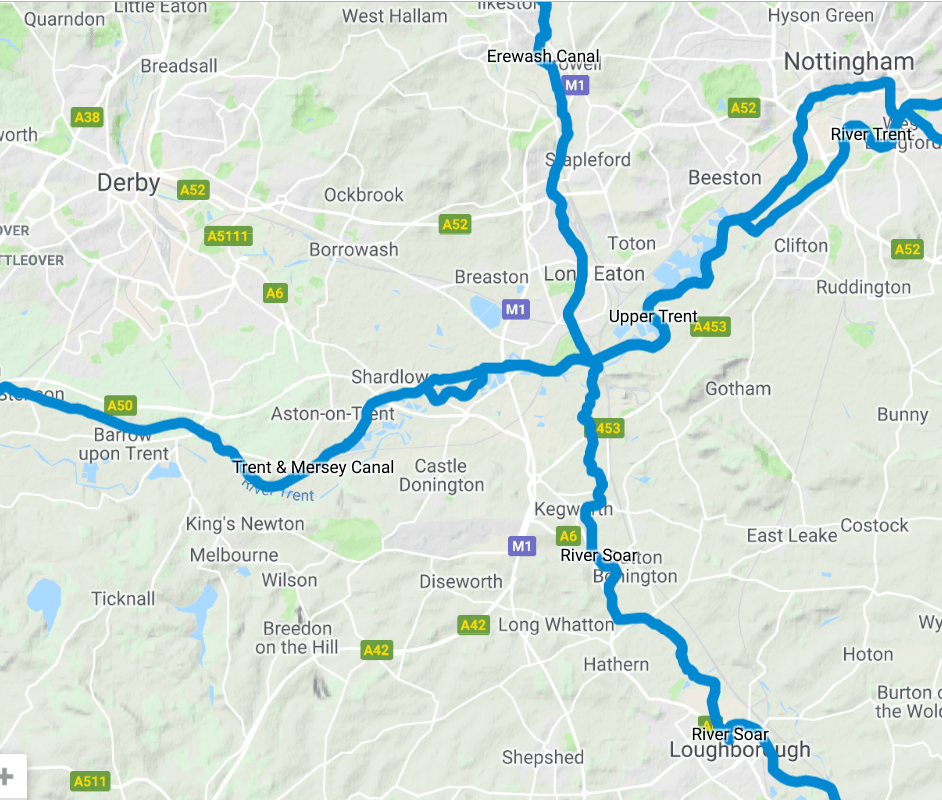Click the A5111 road shield
The height and width of the screenshot is (800, 942).
pyautogui.click(x=228, y=236)
